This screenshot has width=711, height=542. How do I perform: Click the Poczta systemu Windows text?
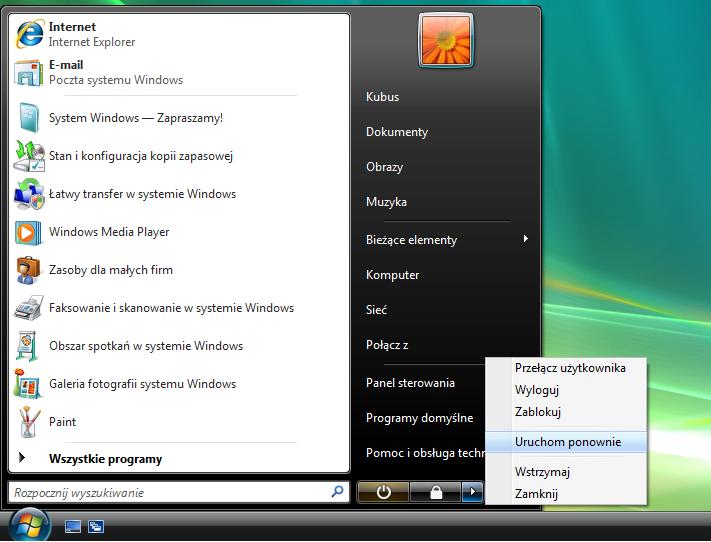coord(116,80)
